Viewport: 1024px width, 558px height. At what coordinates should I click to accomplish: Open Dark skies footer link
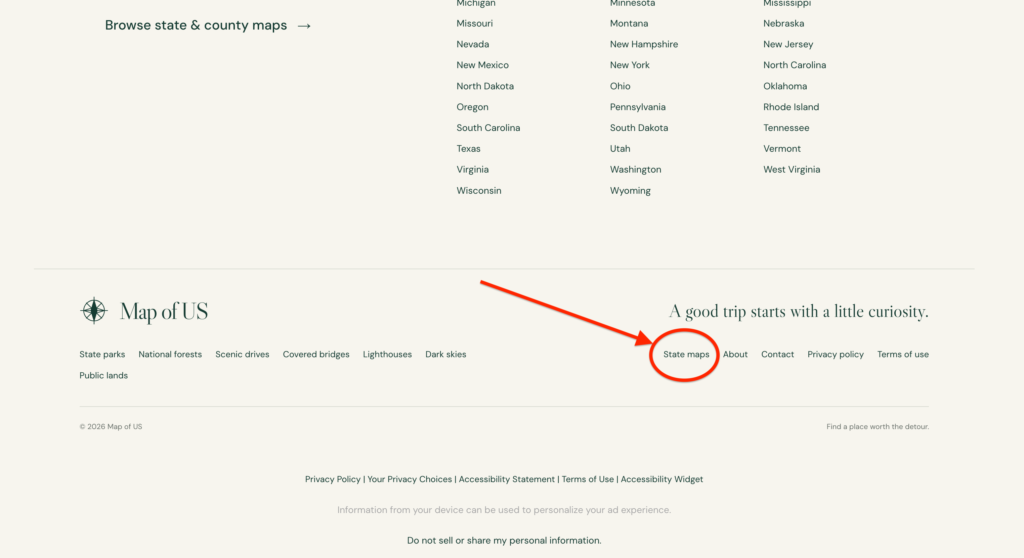(445, 355)
